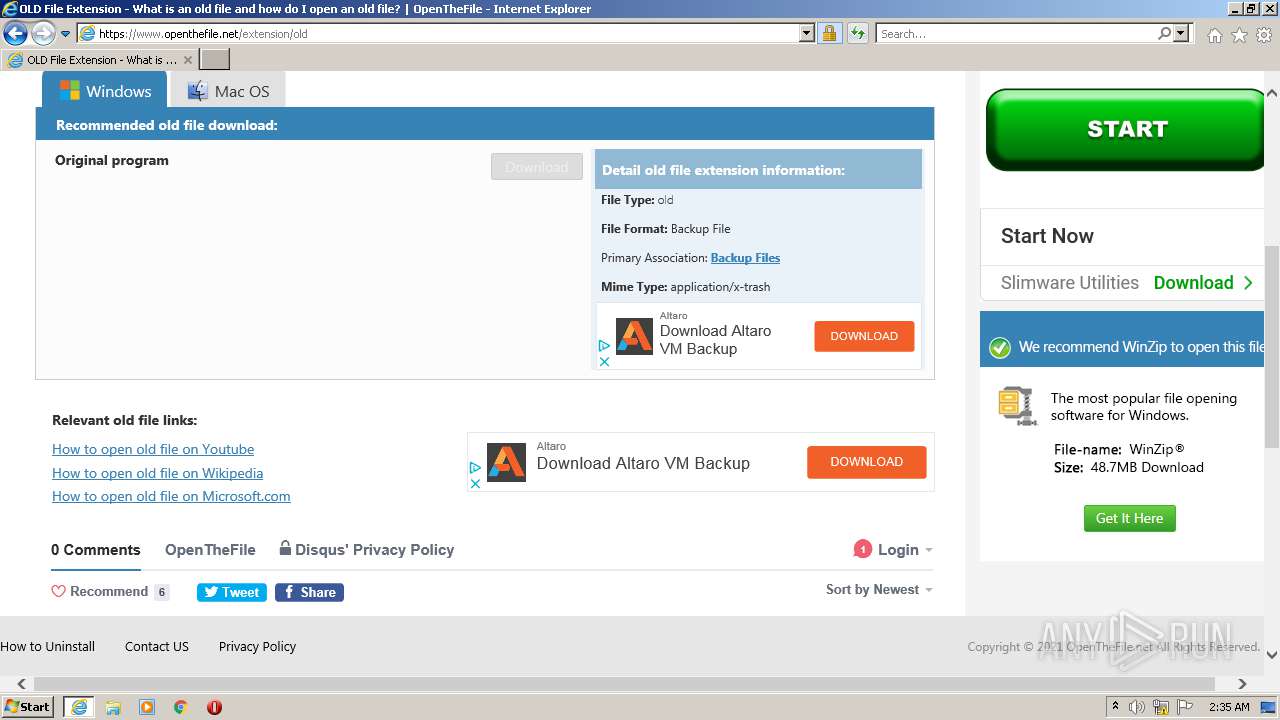Click AdChoices icon on wide Altaro banner
The width and height of the screenshot is (1280, 720).
[x=475, y=467]
